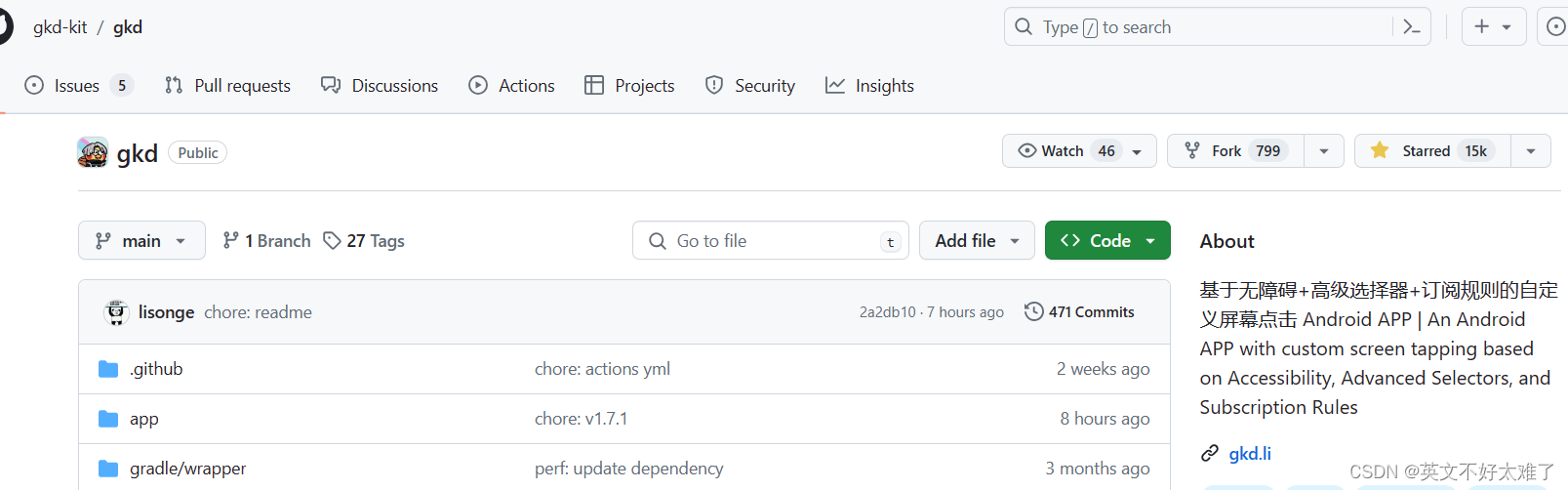This screenshot has height=490, width=1568.
Task: Open the GitHub home logo
Action: tap(4, 26)
